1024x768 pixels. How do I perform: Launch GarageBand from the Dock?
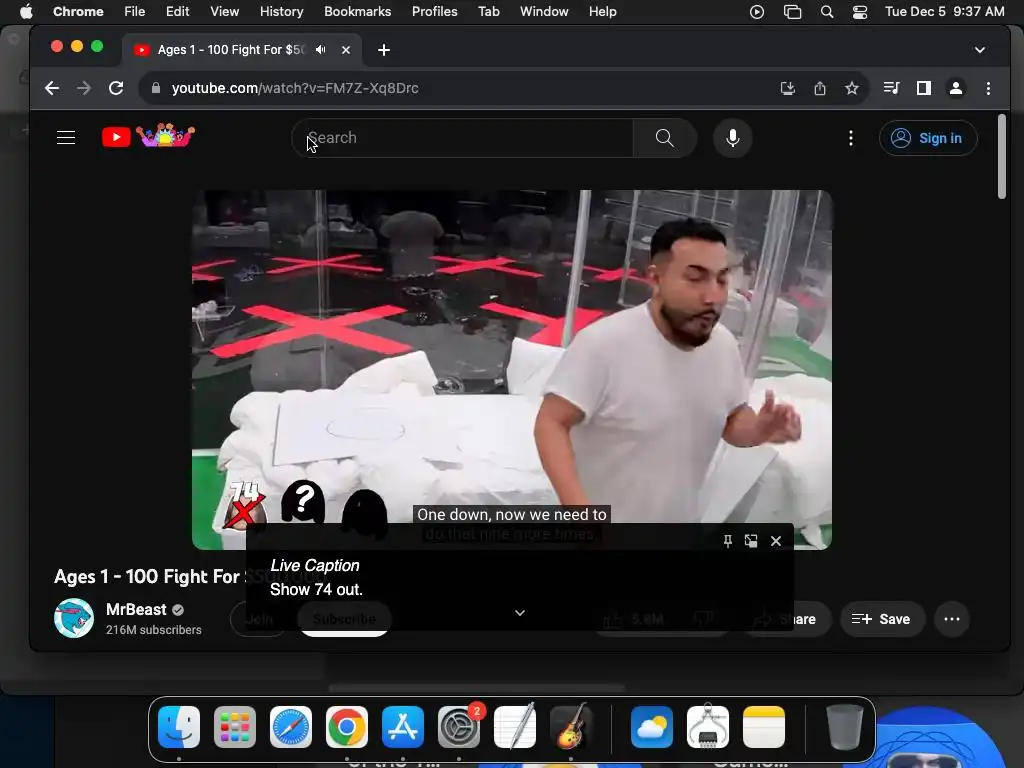point(571,727)
